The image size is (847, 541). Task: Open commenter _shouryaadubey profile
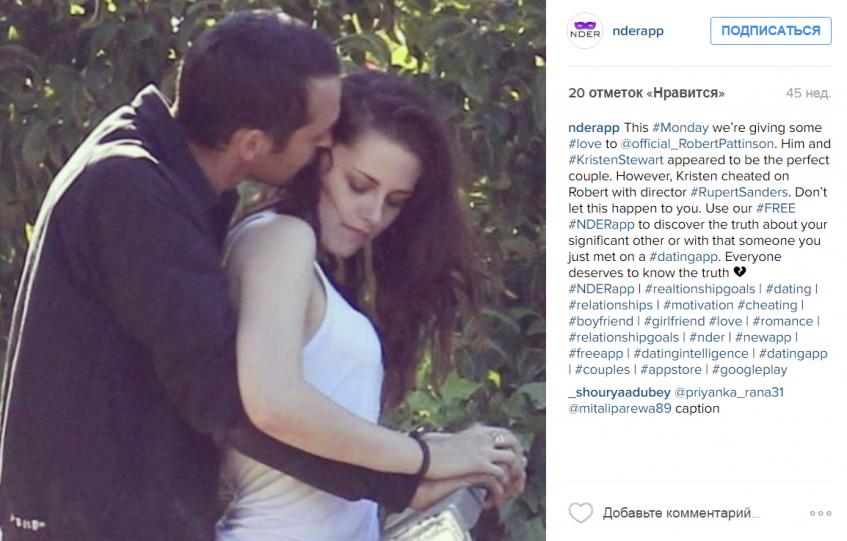(x=619, y=393)
